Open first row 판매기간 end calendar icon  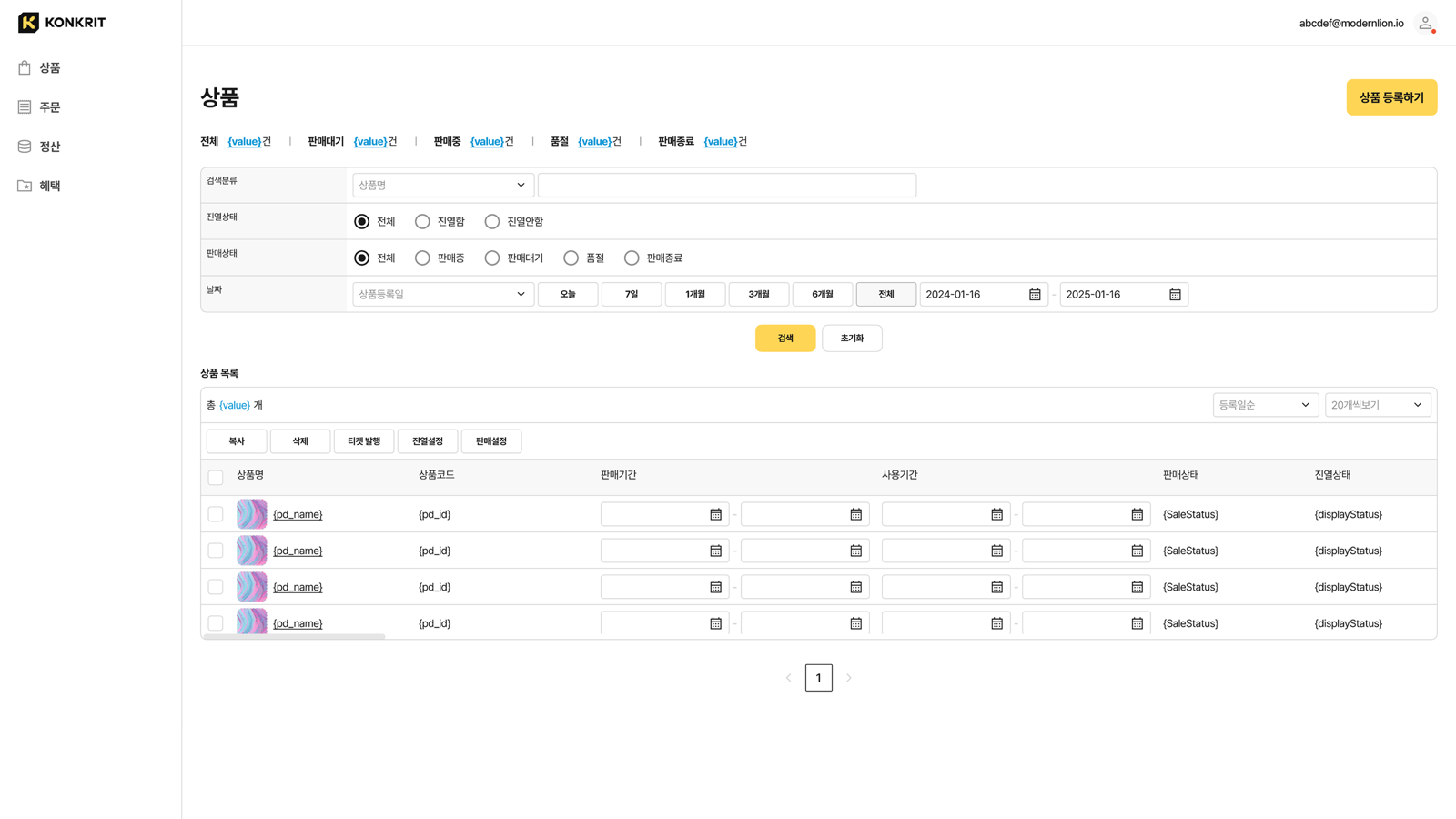(x=855, y=514)
